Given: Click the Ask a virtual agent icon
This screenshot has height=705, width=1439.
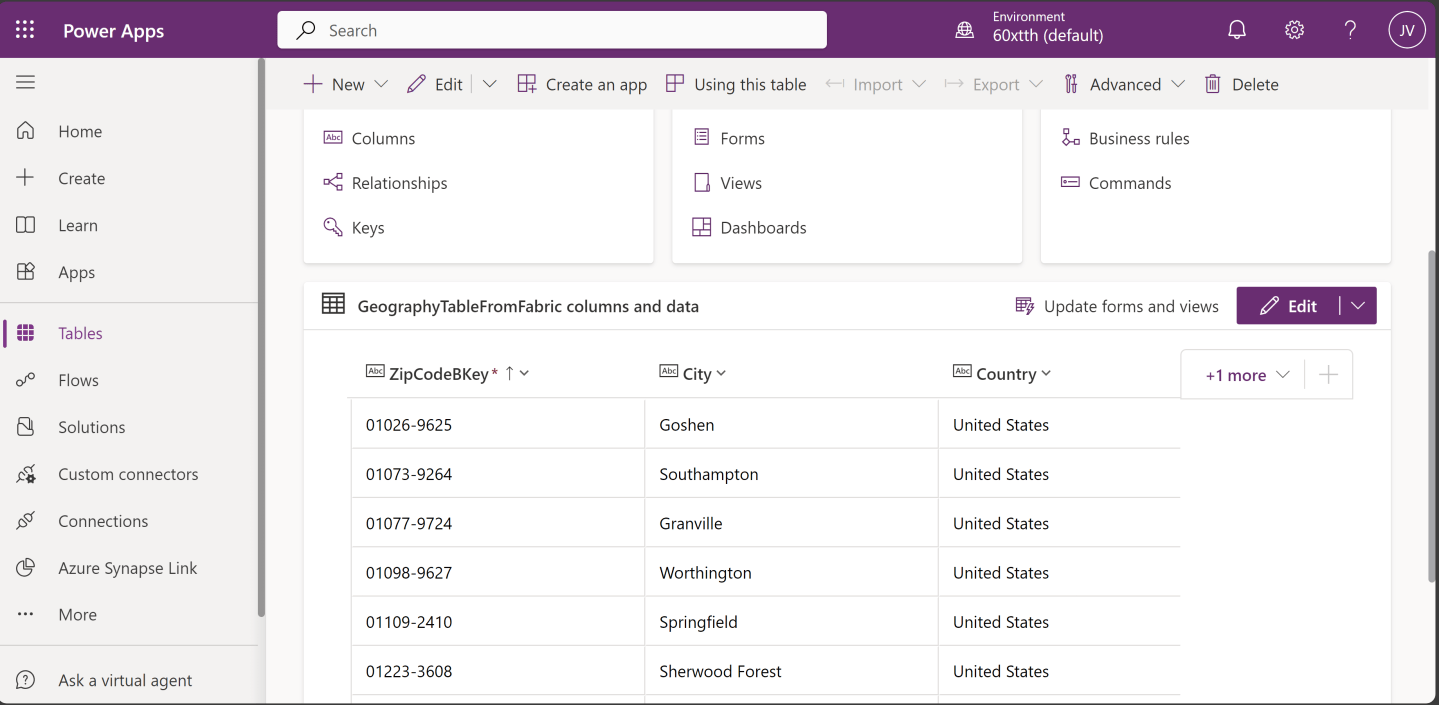Looking at the screenshot, I should click(26, 680).
